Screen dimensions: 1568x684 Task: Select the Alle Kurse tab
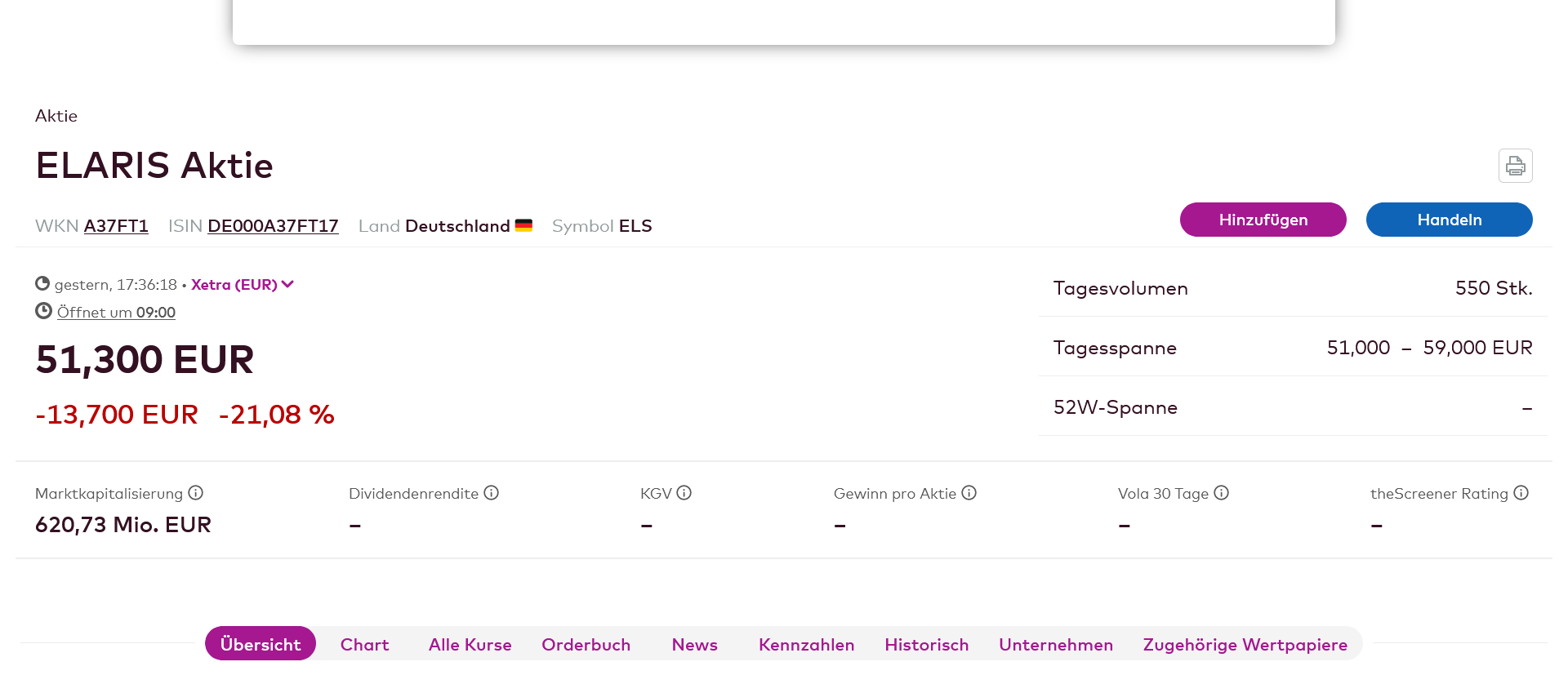coord(470,645)
